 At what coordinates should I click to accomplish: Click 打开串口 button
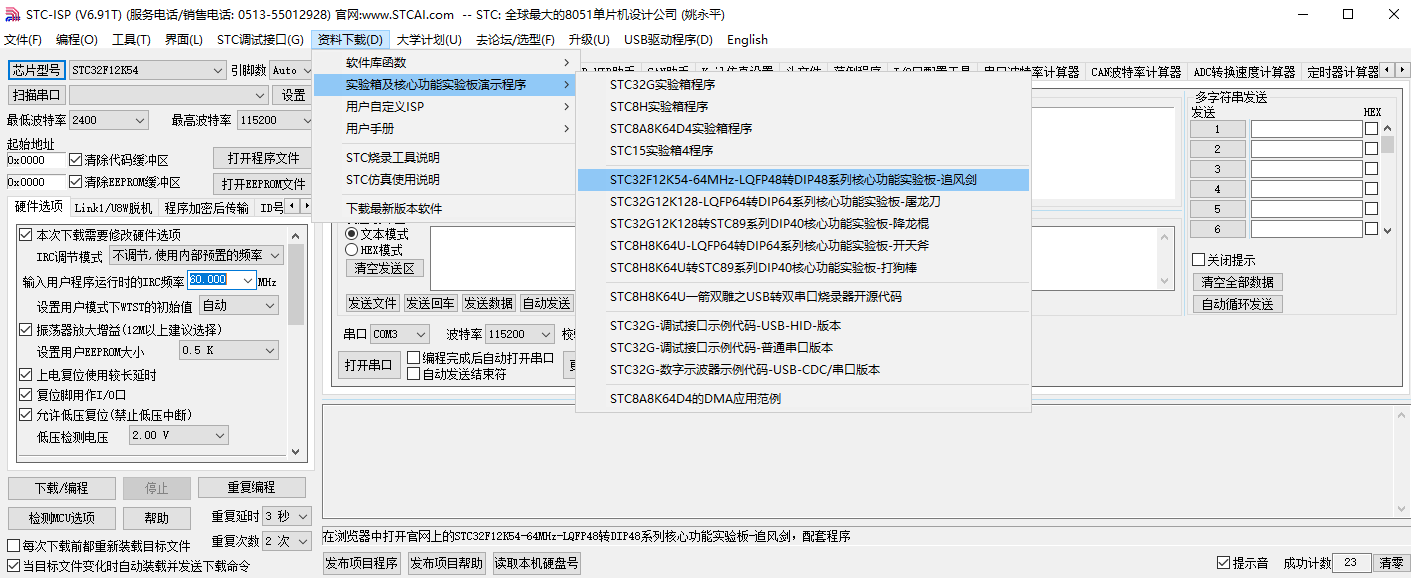pos(369,365)
